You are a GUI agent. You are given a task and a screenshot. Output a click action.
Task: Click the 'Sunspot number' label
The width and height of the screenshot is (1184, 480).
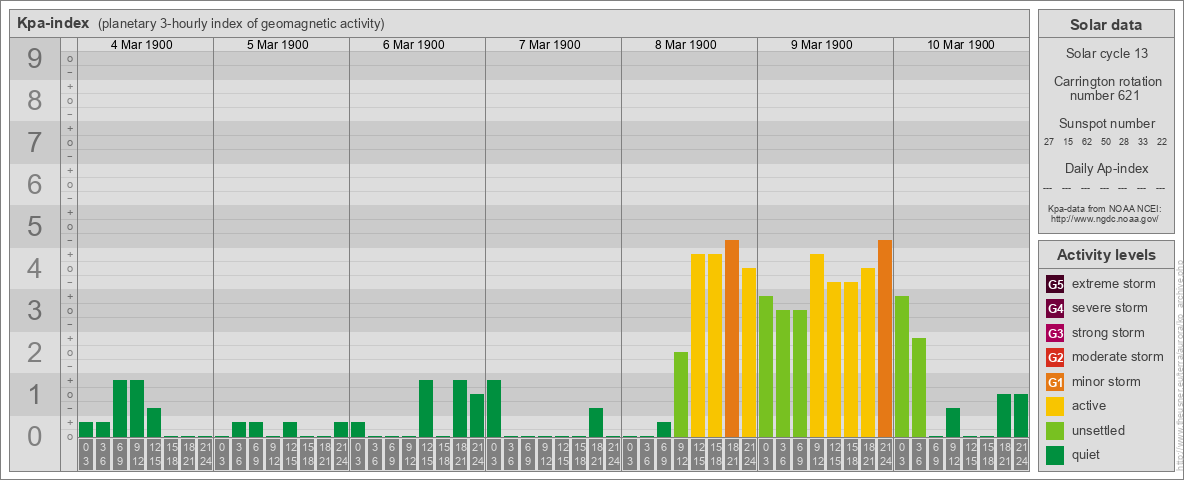point(1106,124)
